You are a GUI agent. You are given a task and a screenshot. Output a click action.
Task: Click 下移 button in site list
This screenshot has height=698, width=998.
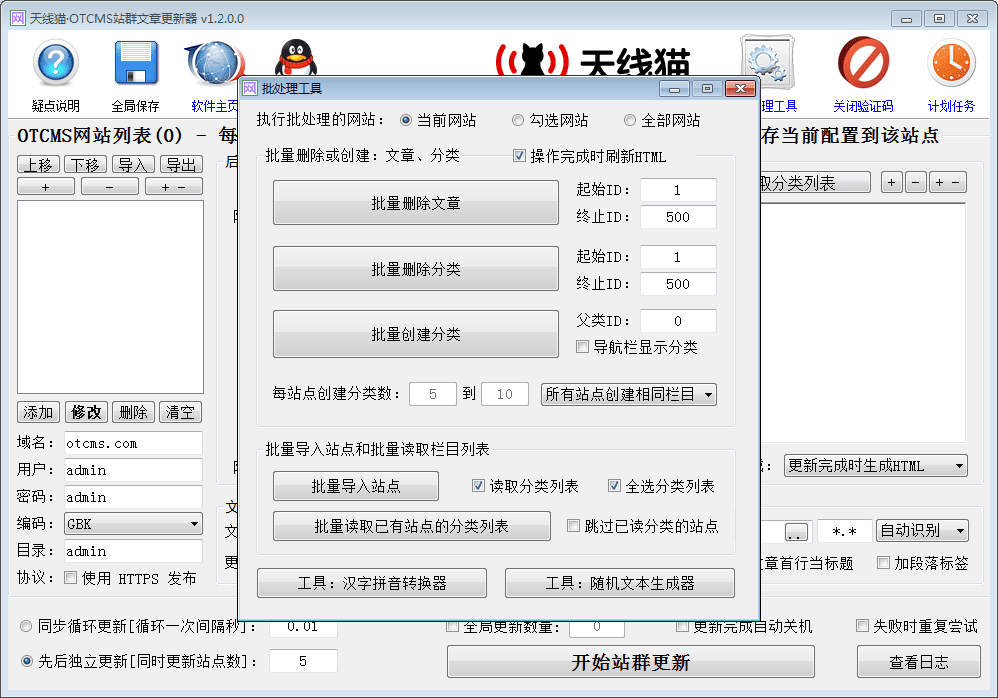[x=85, y=165]
